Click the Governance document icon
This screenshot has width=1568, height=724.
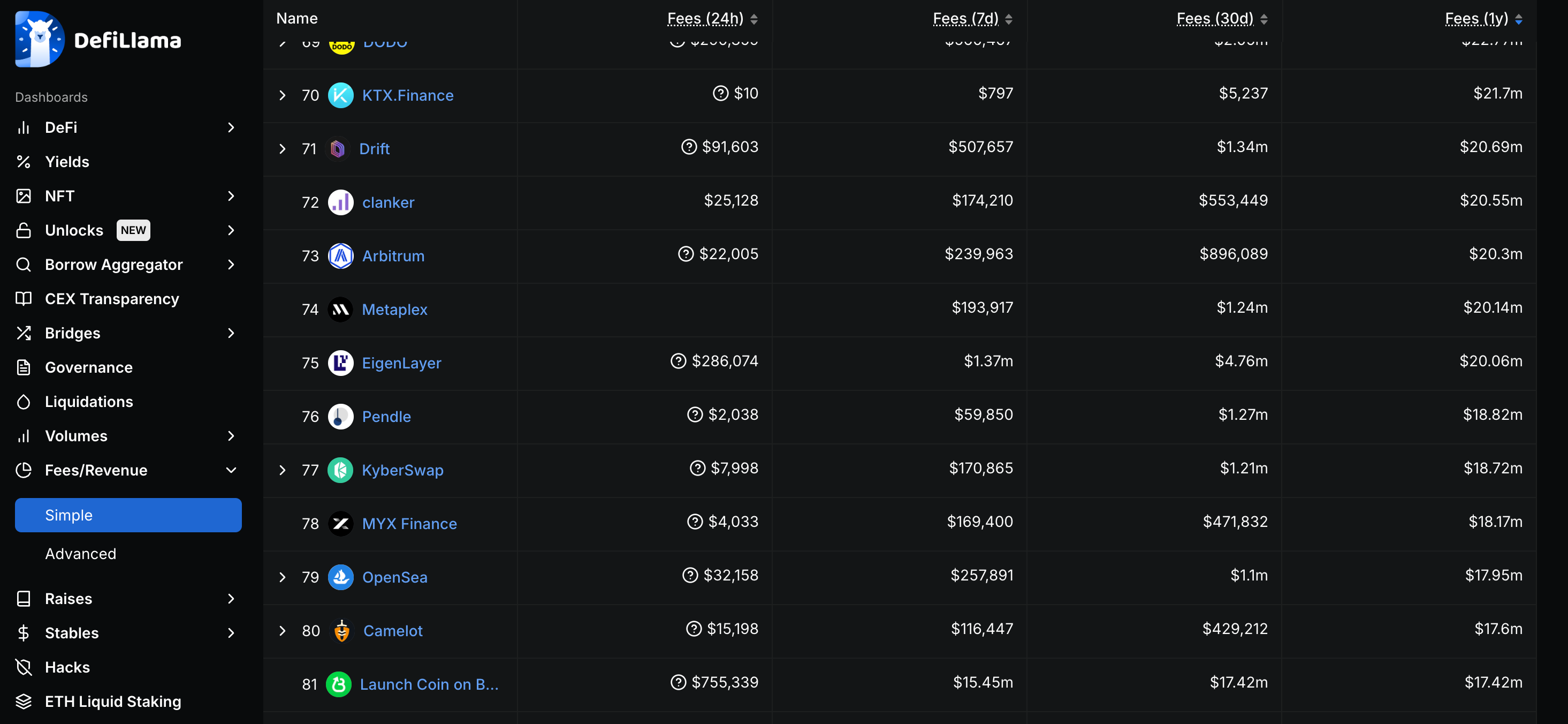pos(24,367)
